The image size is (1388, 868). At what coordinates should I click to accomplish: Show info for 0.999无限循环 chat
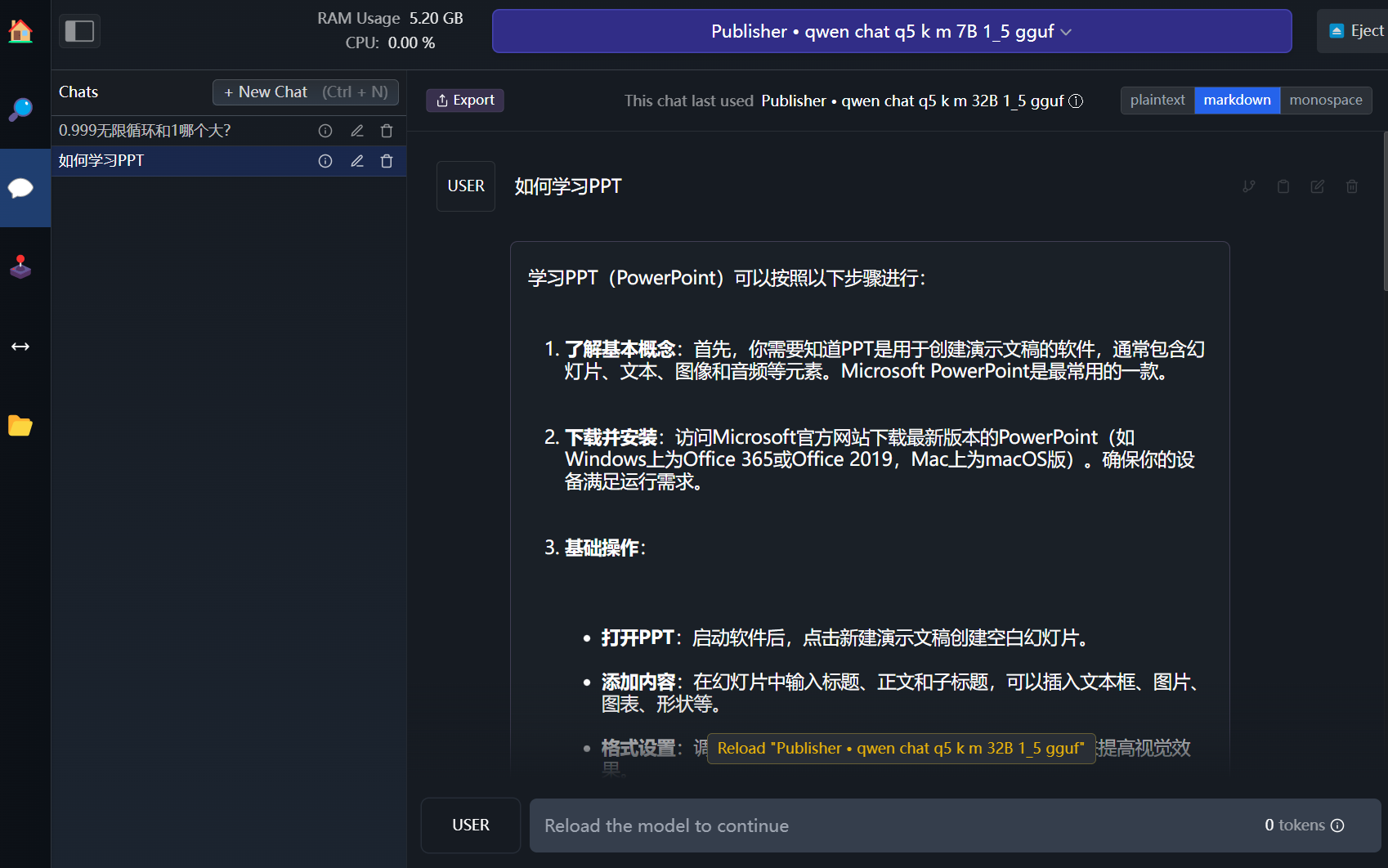tap(325, 131)
